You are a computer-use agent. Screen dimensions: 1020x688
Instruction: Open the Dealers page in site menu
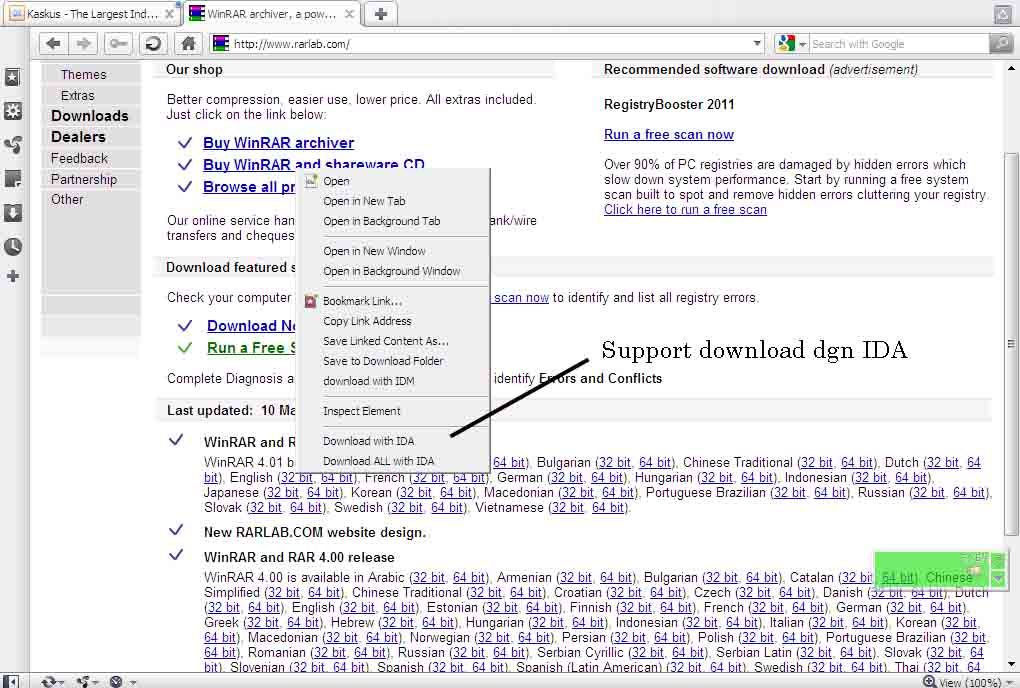[78, 137]
